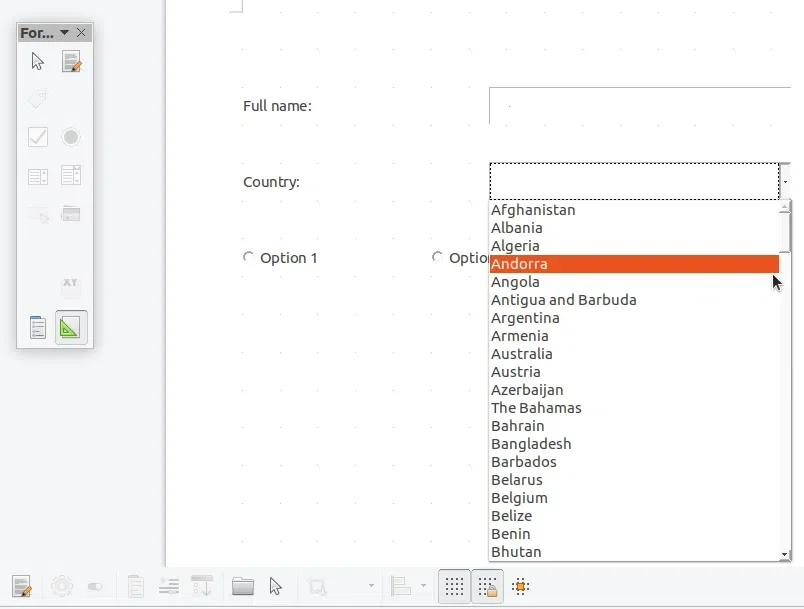Image resolution: width=804 pixels, height=609 pixels.
Task: Expand the dropdown arrow next to Alignment
Action: pos(424,587)
